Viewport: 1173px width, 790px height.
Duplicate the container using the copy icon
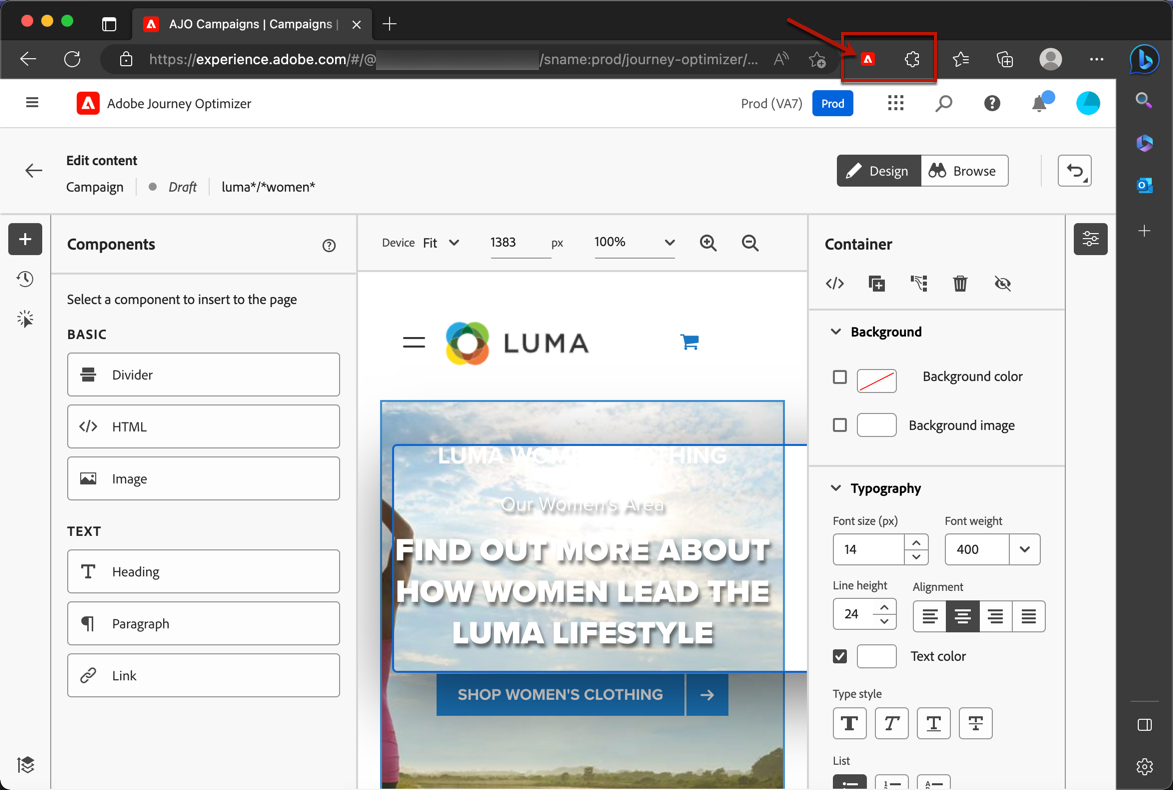(x=877, y=284)
